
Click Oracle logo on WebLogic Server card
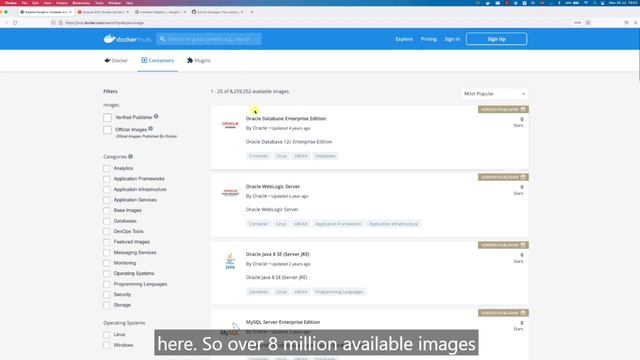click(x=230, y=192)
